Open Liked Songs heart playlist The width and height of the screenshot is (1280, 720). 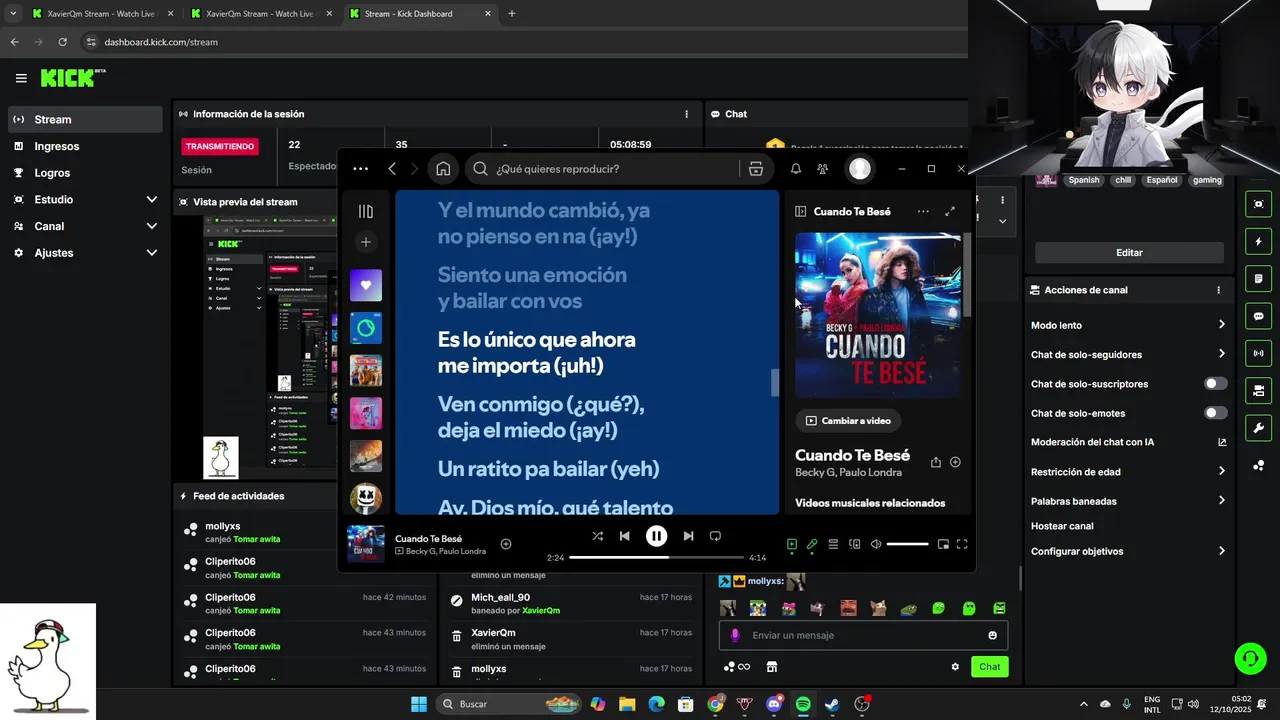[366, 285]
